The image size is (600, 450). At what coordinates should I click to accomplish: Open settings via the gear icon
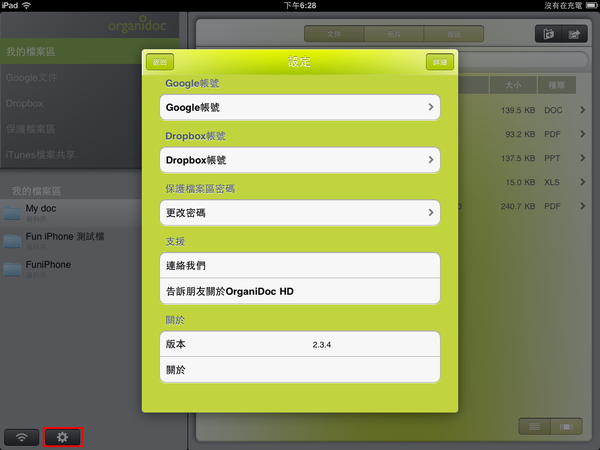63,437
